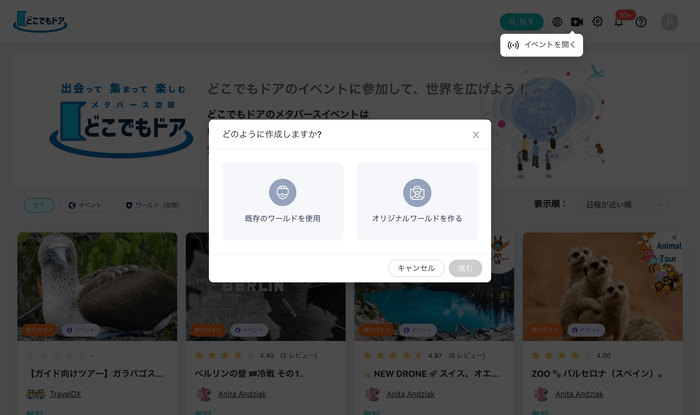The width and height of the screenshot is (700, 415).
Task: Open Anita Andziak link under ZOO バルセロナ
Action: tap(579, 394)
